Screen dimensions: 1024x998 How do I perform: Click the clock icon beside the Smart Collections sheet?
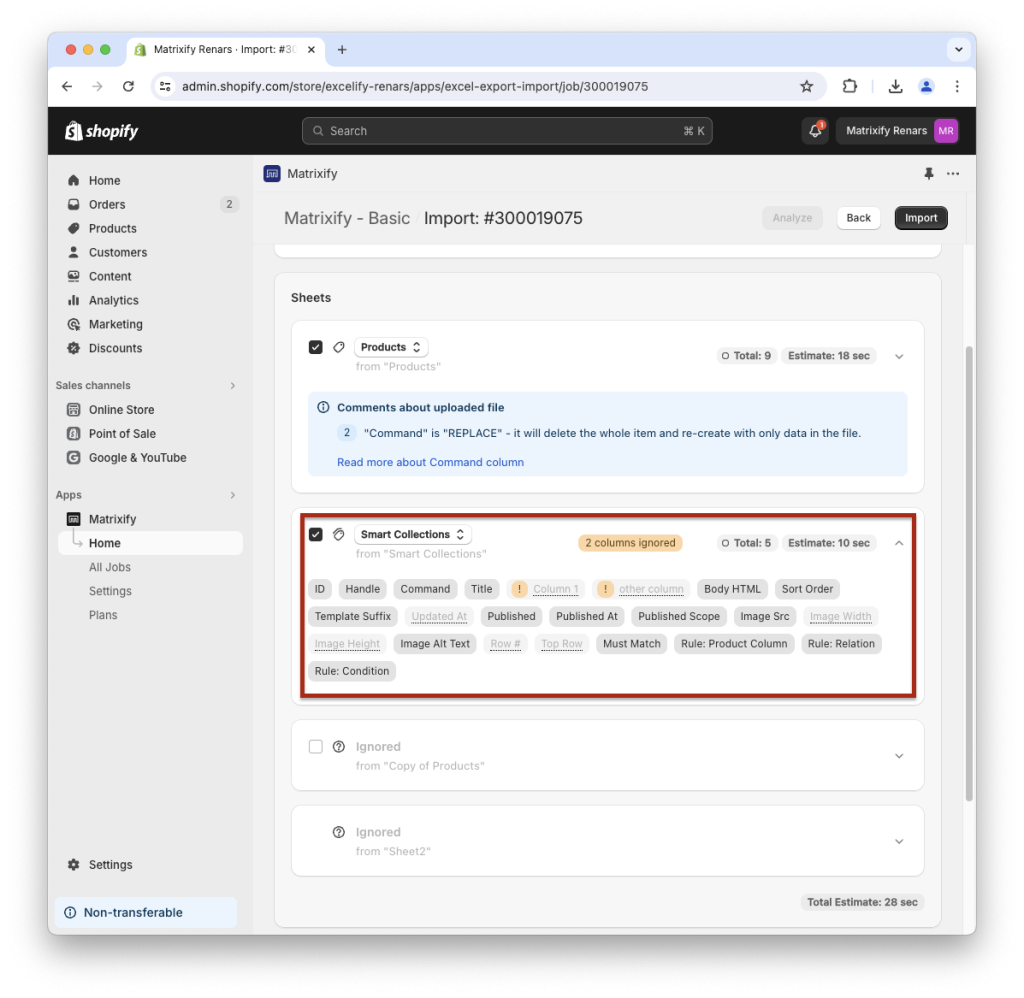(337, 534)
